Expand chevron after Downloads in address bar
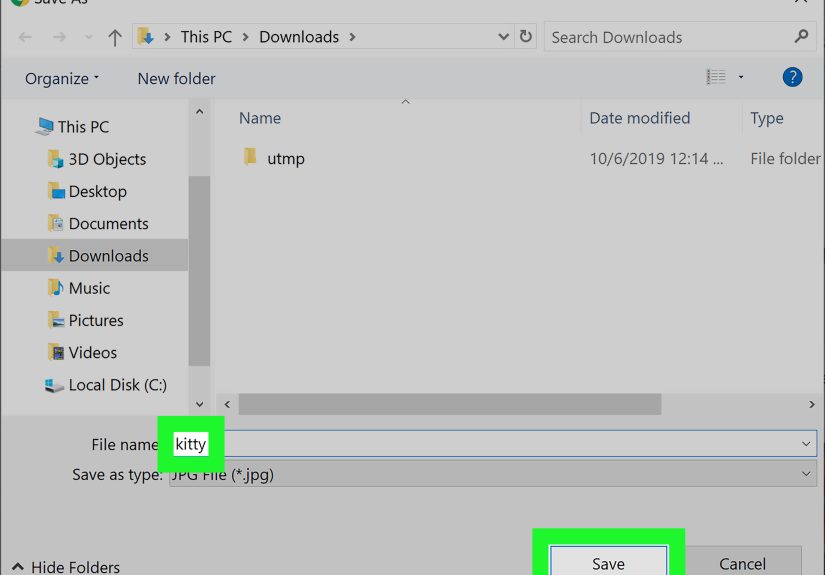 click(x=353, y=37)
